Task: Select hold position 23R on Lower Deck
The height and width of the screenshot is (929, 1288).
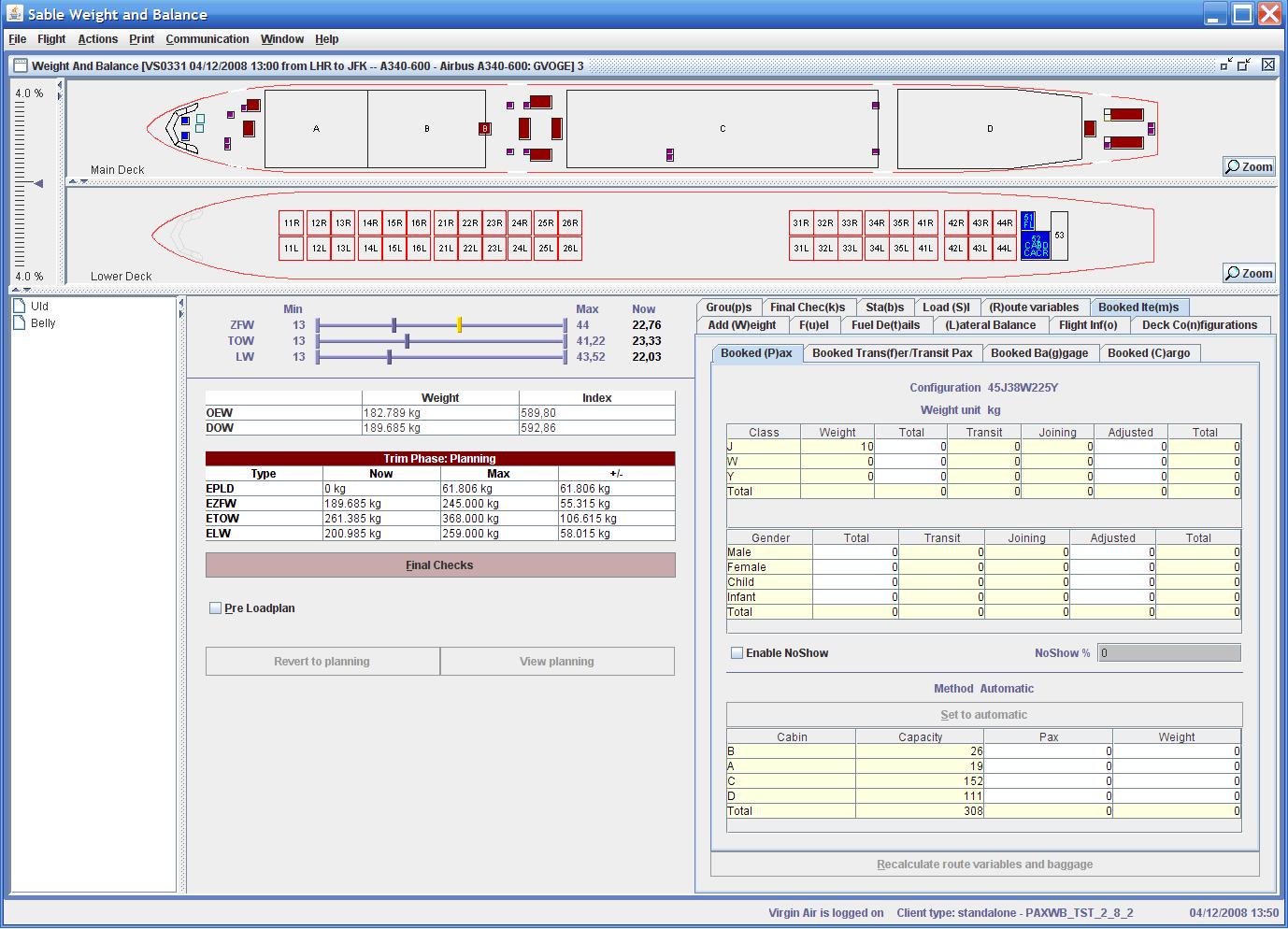Action: [x=494, y=223]
